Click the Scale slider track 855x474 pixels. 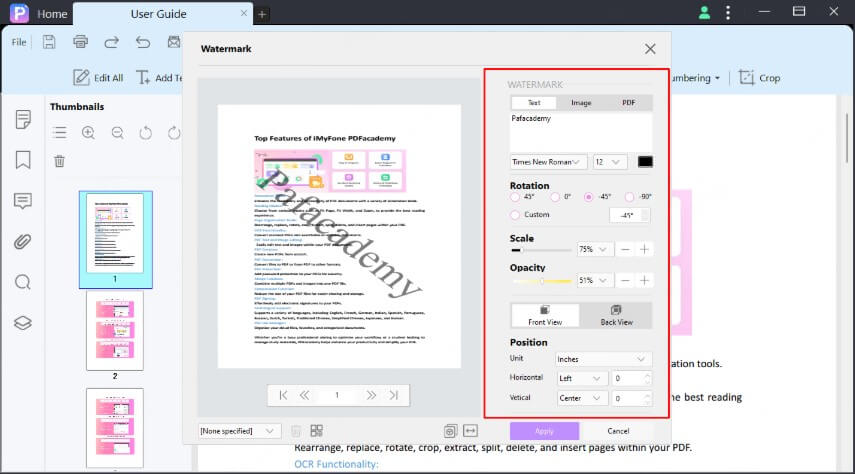(541, 250)
